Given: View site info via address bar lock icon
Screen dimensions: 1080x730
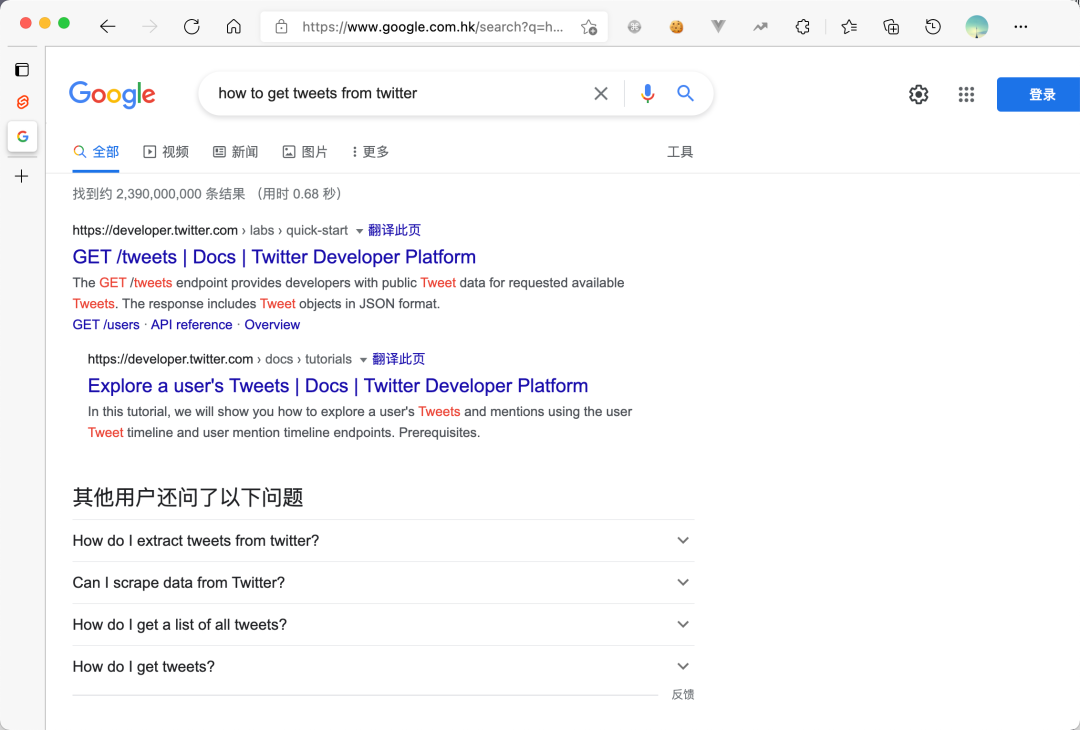Looking at the screenshot, I should click(281, 27).
